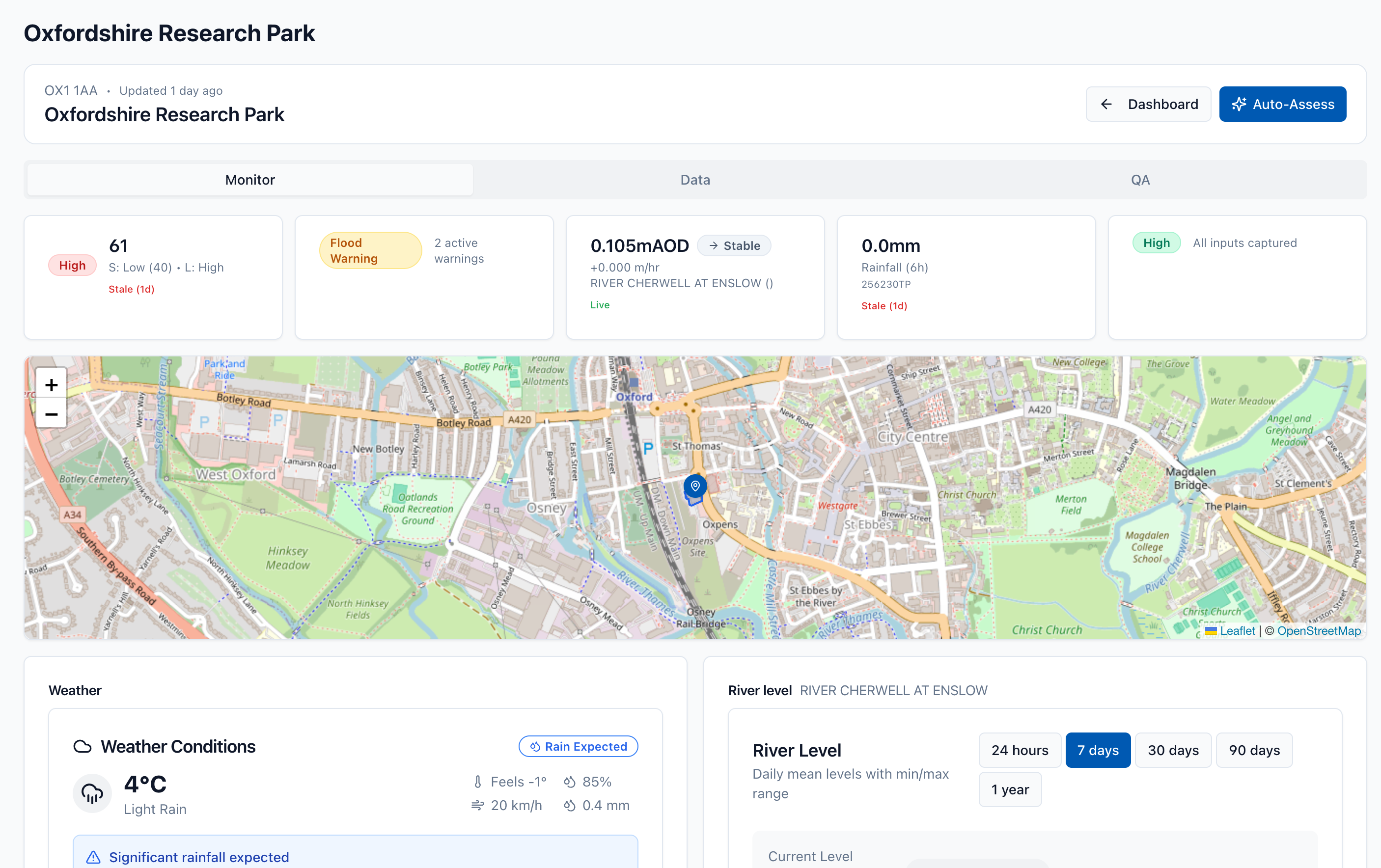The image size is (1381, 868).
Task: Click the back arrow icon in Dashboard button
Action: tap(1106, 105)
